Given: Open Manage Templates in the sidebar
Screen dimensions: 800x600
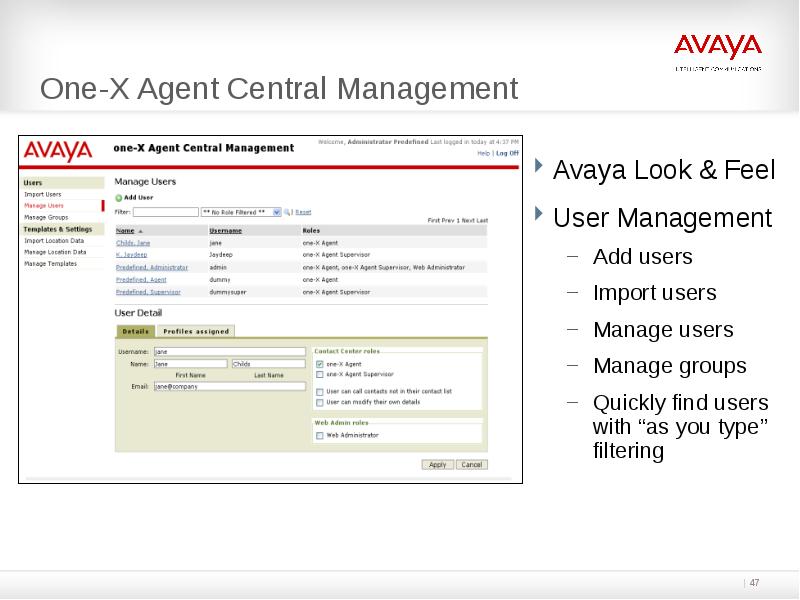Looking at the screenshot, I should click(x=51, y=264).
